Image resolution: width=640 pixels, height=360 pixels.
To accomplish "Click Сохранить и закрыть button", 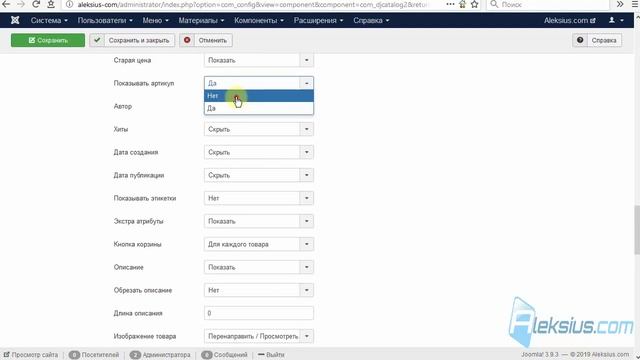I will coord(132,40).
